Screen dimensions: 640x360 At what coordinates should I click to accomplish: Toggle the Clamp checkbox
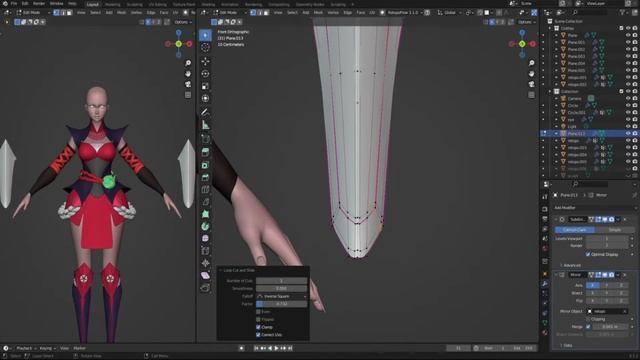tap(258, 327)
